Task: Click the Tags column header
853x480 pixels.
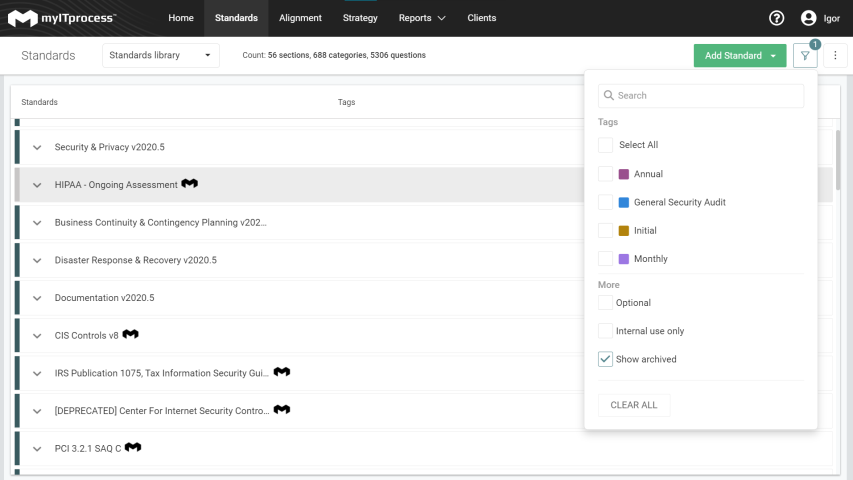Action: [347, 102]
